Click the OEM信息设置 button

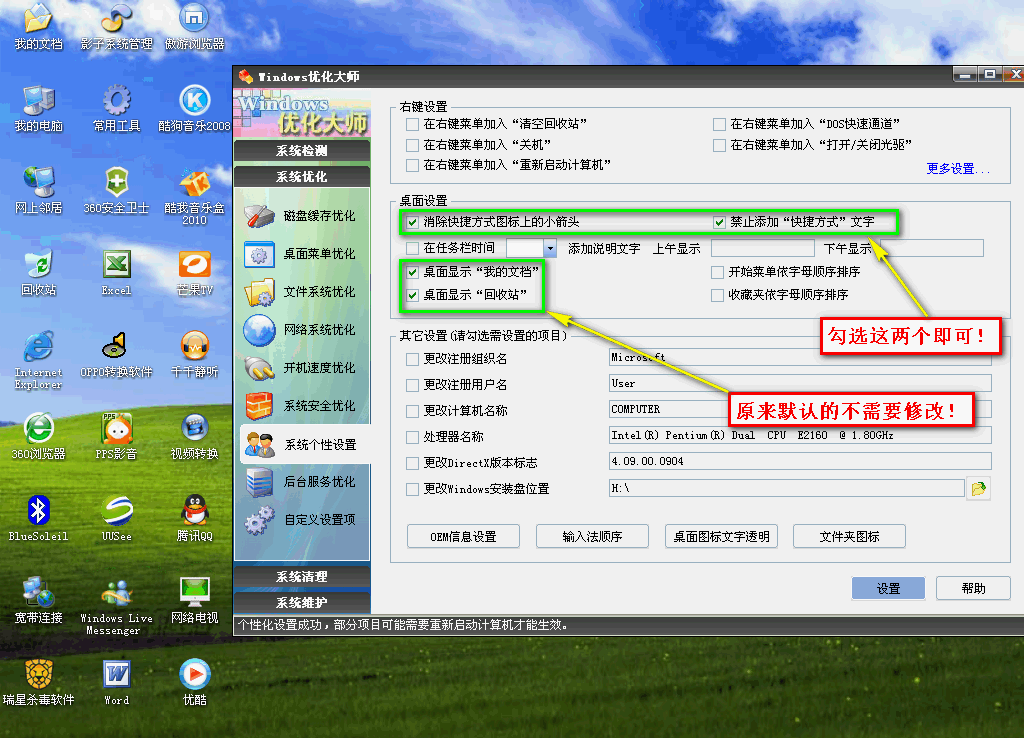463,536
